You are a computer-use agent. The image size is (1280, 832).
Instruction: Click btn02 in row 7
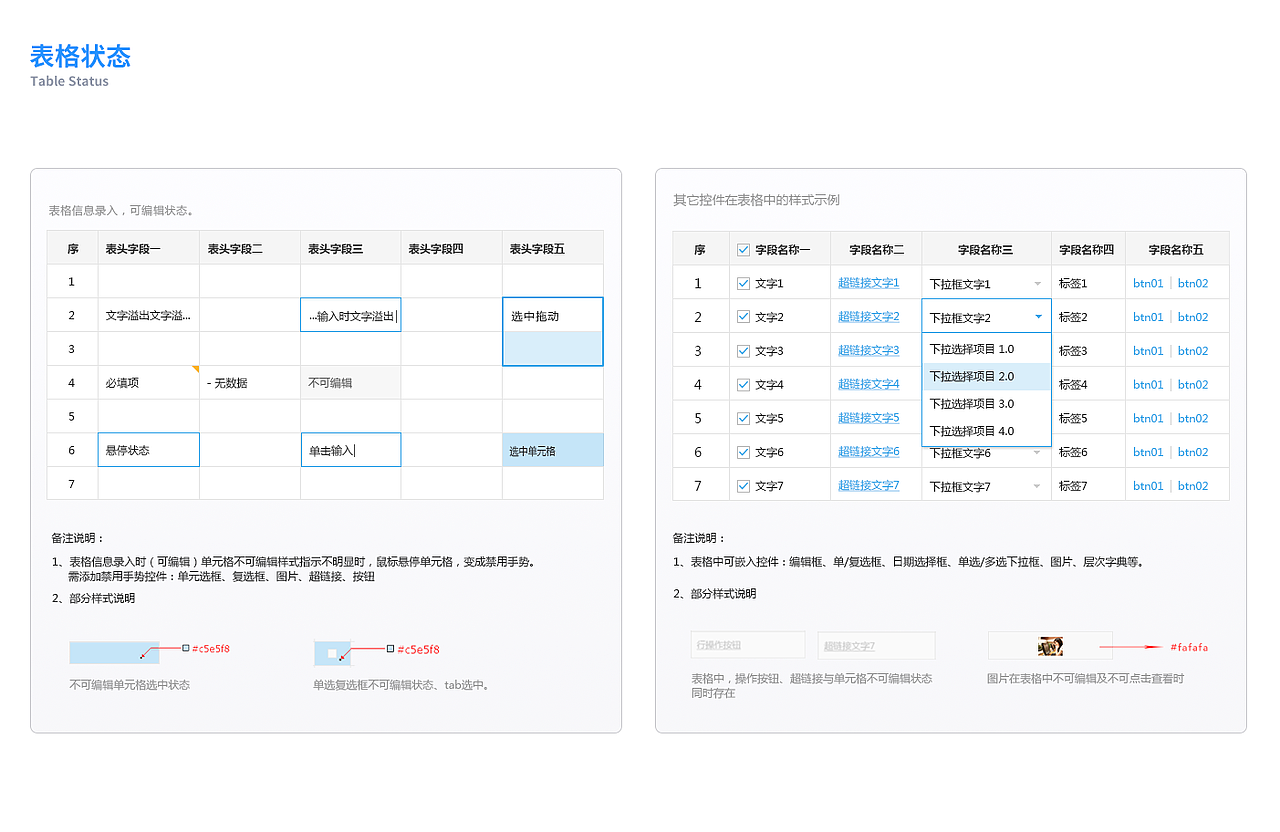[1193, 486]
